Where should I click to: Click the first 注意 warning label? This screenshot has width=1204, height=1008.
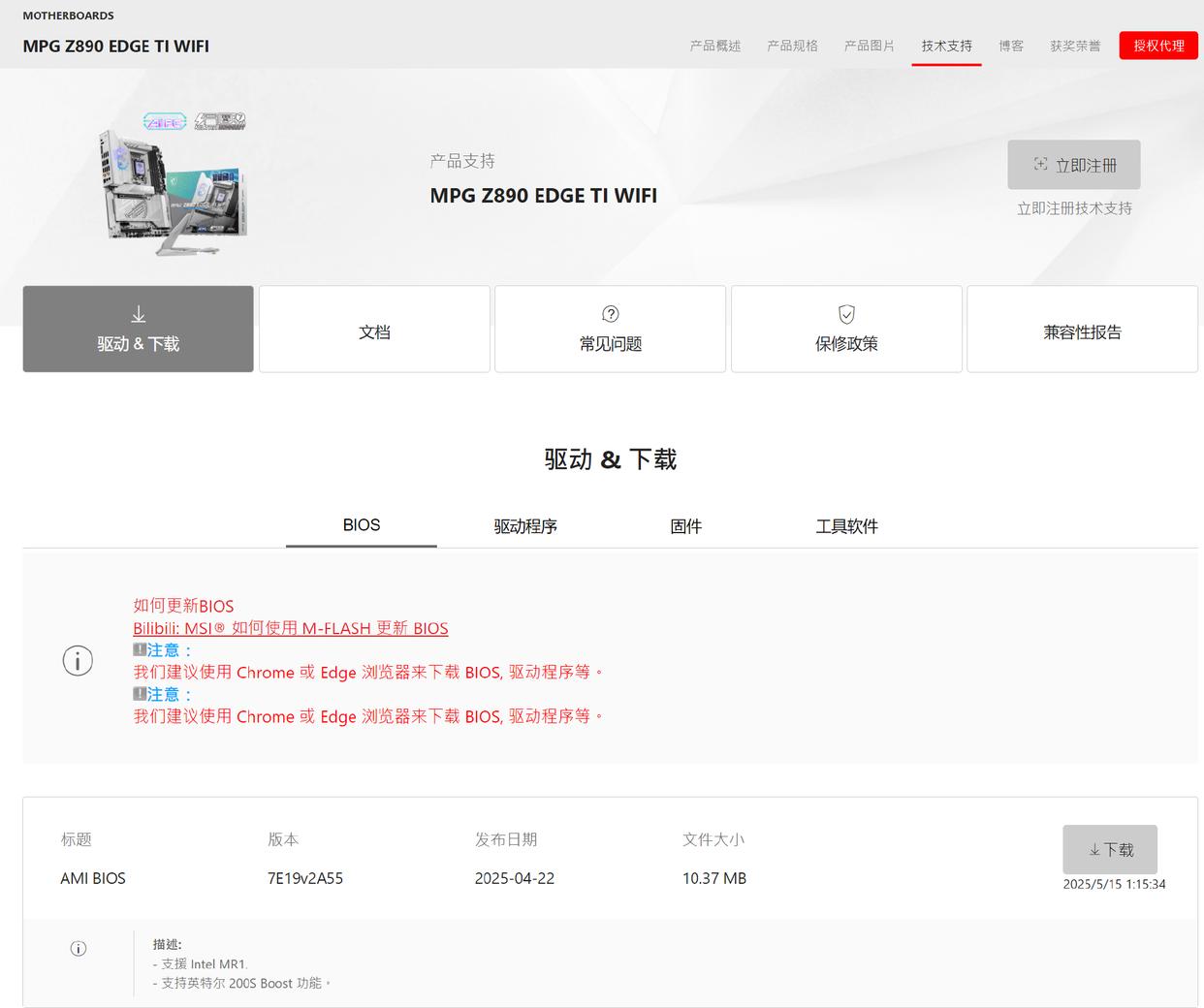[163, 650]
